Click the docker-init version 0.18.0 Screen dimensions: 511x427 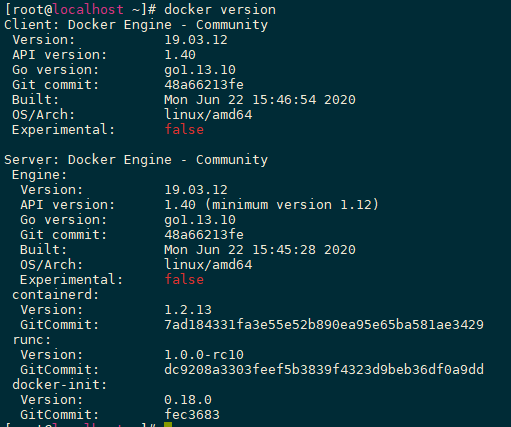coord(188,400)
